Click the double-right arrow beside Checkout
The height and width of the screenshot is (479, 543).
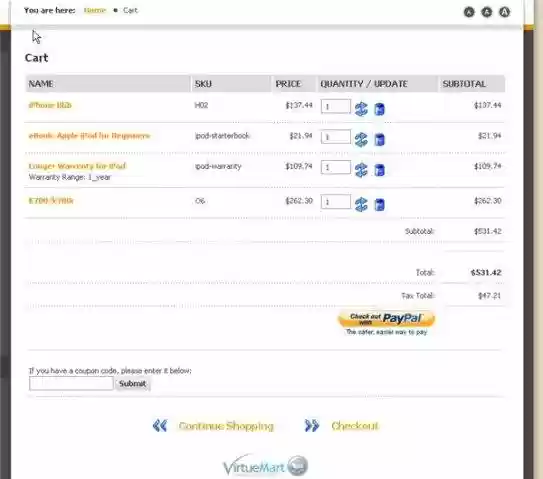tap(312, 426)
